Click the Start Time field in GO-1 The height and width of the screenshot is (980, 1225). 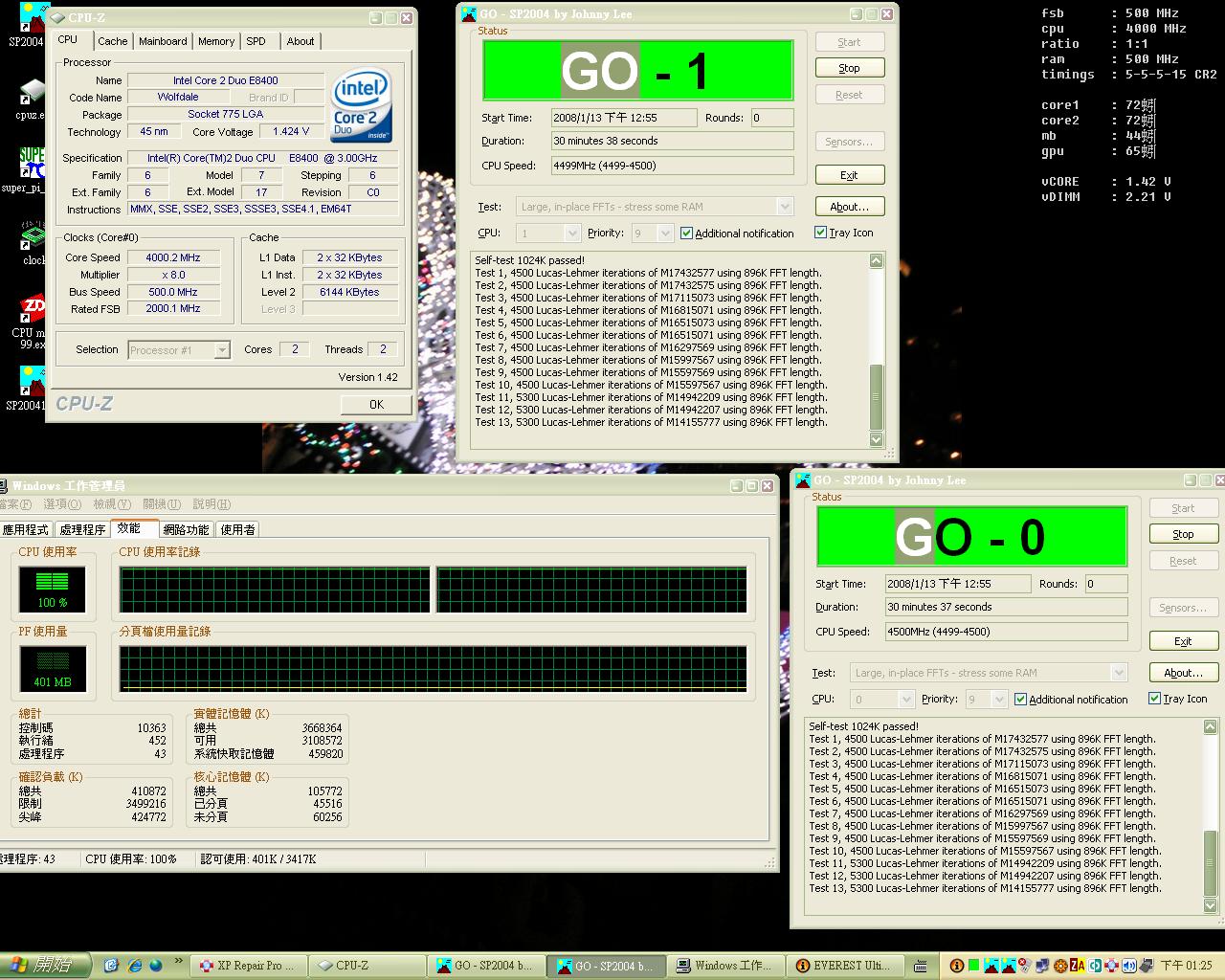624,118
